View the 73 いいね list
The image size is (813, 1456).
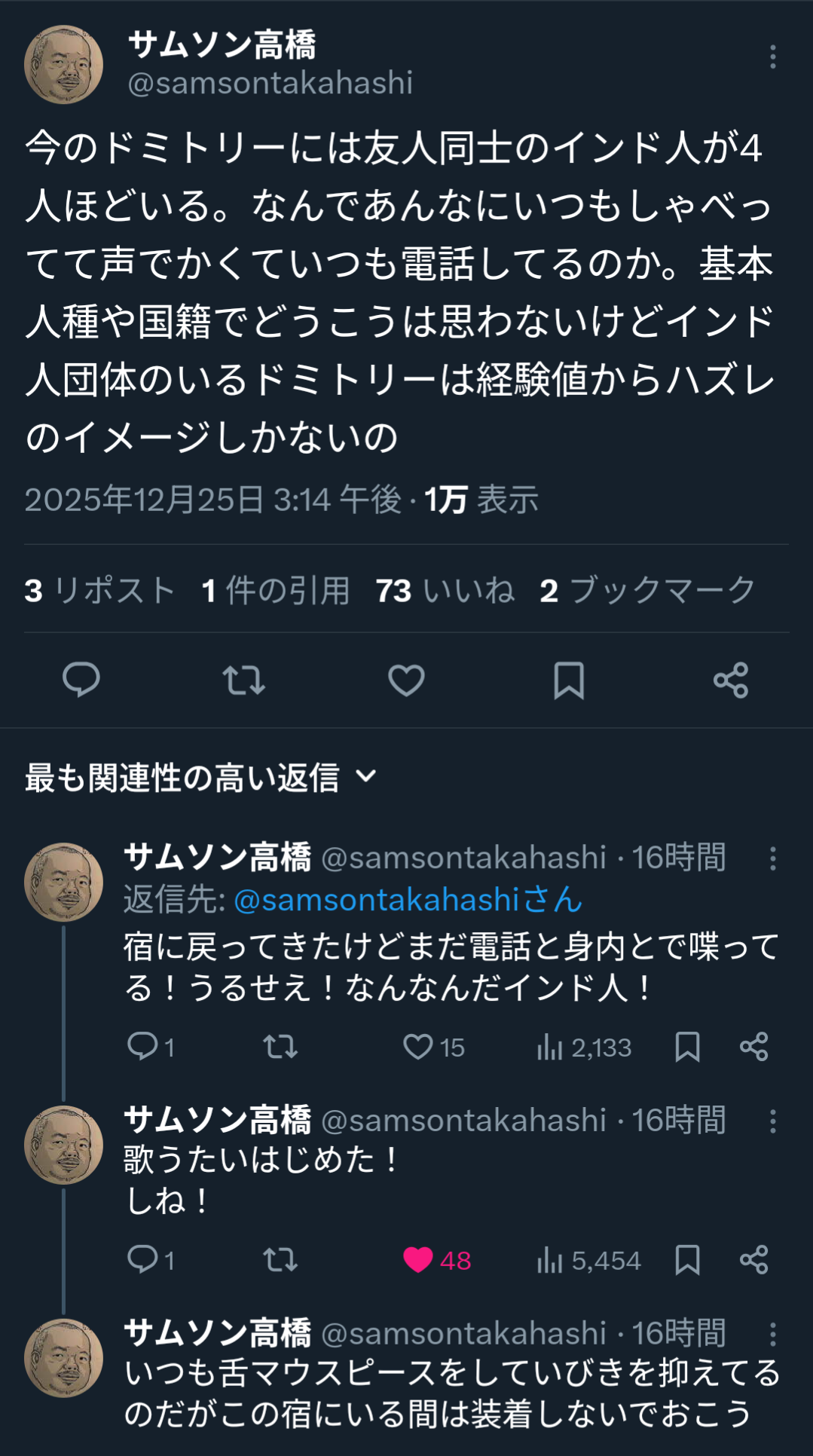(445, 590)
